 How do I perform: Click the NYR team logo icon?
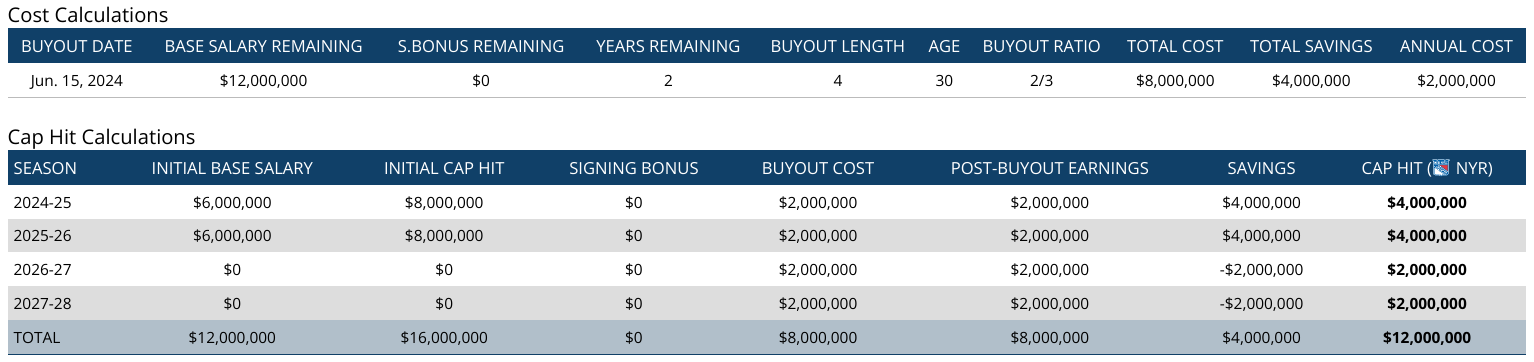coord(1440,168)
